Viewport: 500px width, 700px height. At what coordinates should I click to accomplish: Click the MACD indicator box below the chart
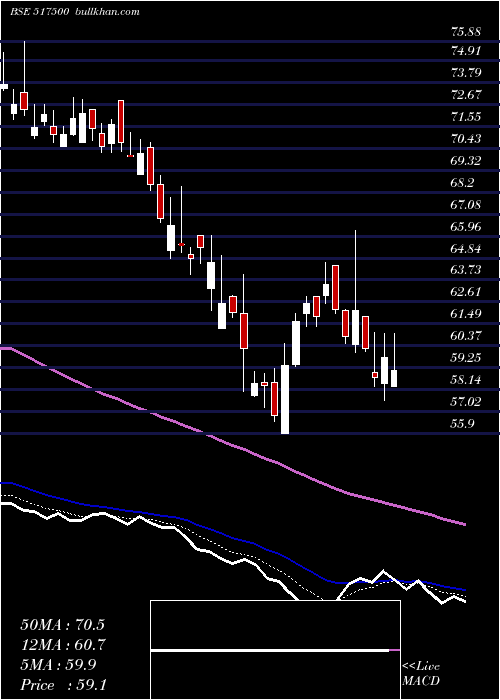coord(275,650)
